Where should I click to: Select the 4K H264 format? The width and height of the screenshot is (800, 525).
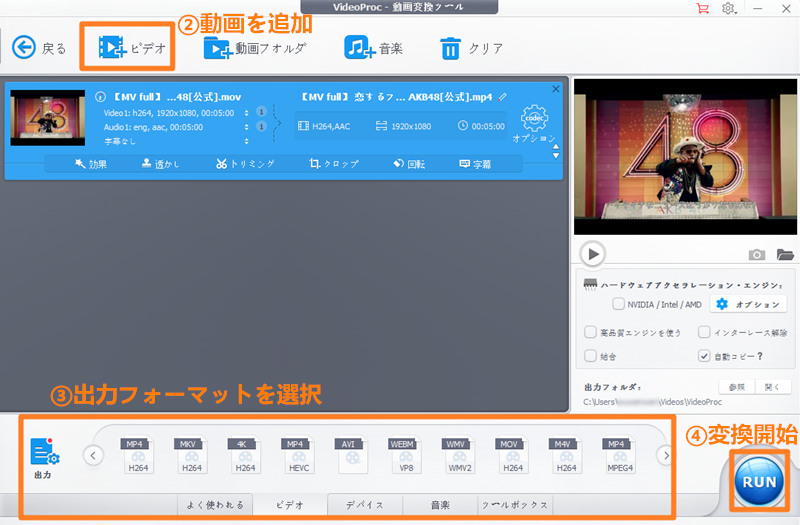(245, 455)
